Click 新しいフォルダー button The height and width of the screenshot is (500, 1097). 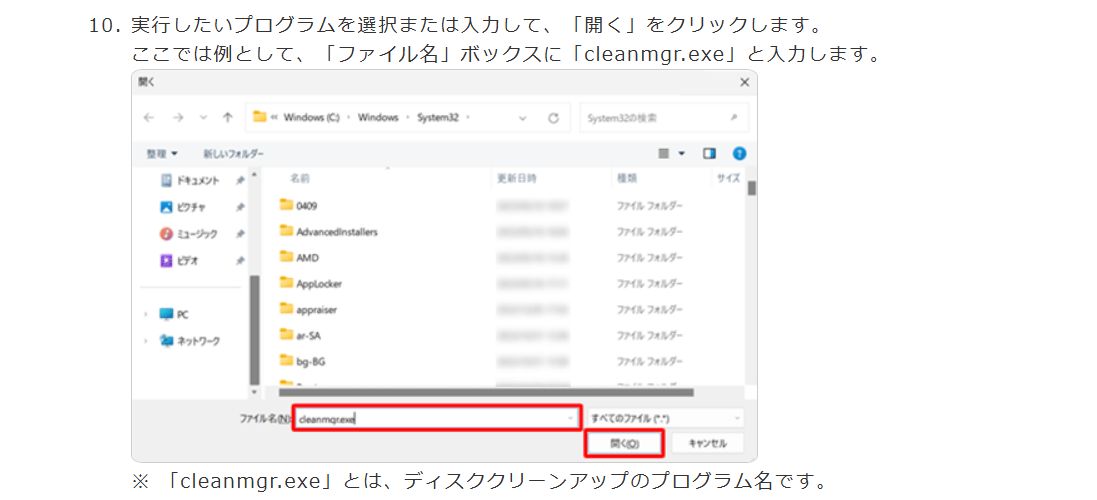[x=234, y=154]
